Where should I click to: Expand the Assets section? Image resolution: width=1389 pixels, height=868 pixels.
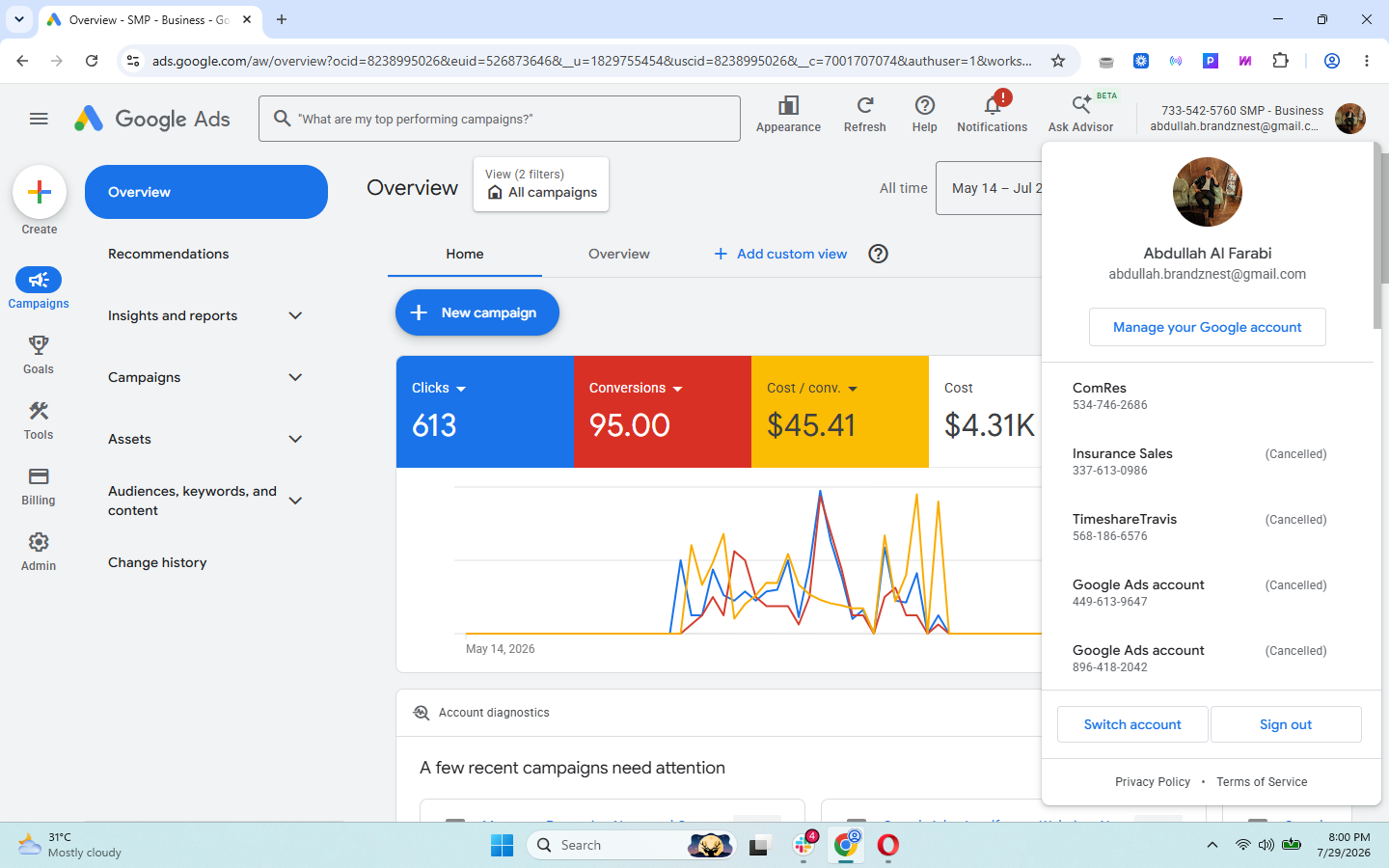click(296, 439)
